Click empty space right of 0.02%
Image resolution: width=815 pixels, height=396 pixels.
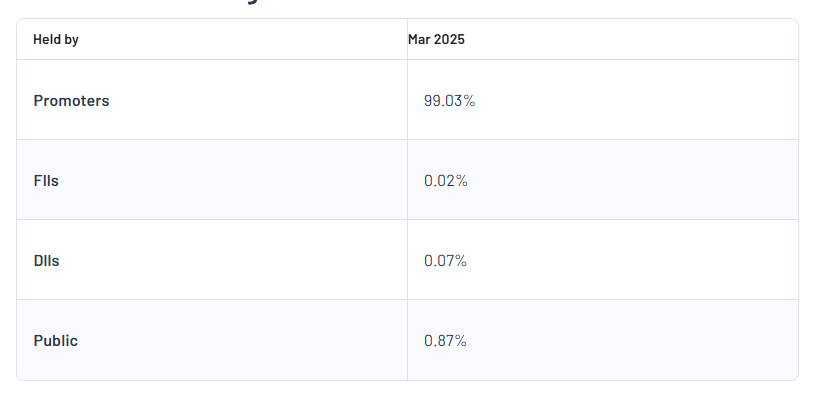(x=634, y=181)
